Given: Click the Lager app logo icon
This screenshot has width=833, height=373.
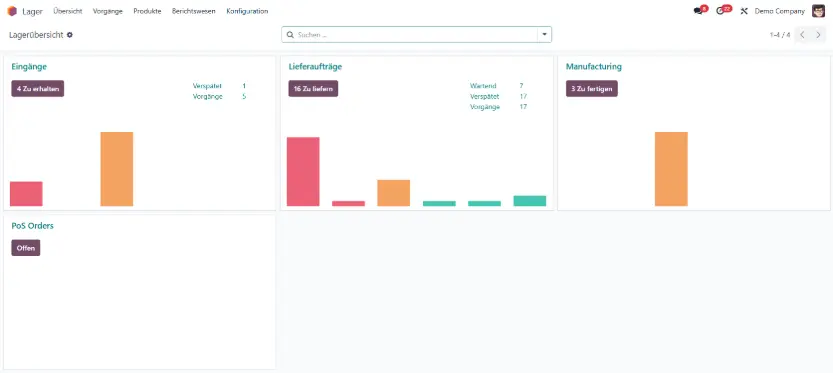Looking at the screenshot, I should [x=12, y=11].
